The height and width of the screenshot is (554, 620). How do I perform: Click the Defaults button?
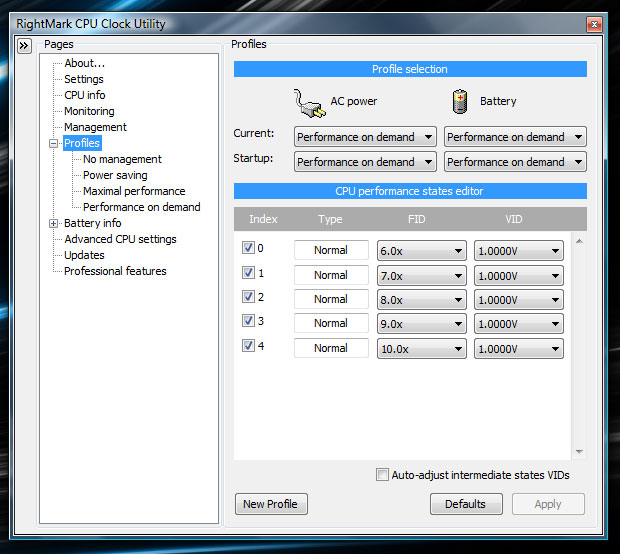[x=466, y=504]
